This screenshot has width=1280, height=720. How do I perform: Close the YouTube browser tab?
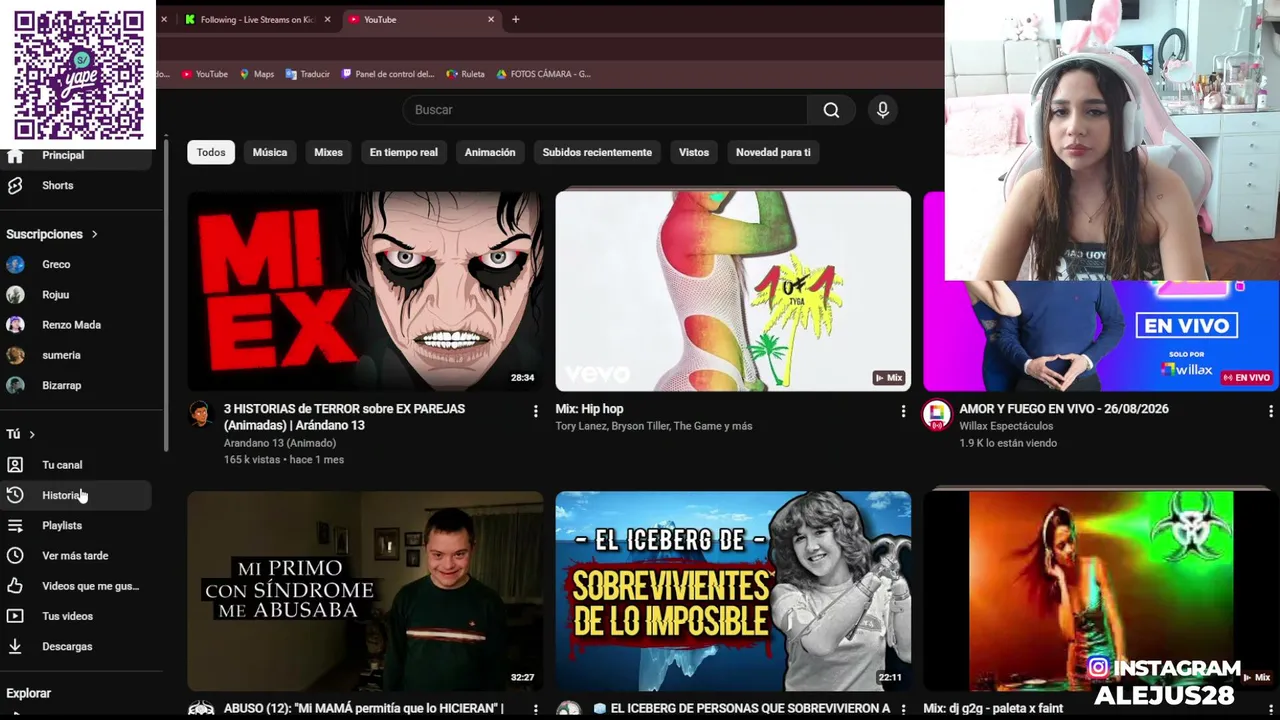click(491, 19)
